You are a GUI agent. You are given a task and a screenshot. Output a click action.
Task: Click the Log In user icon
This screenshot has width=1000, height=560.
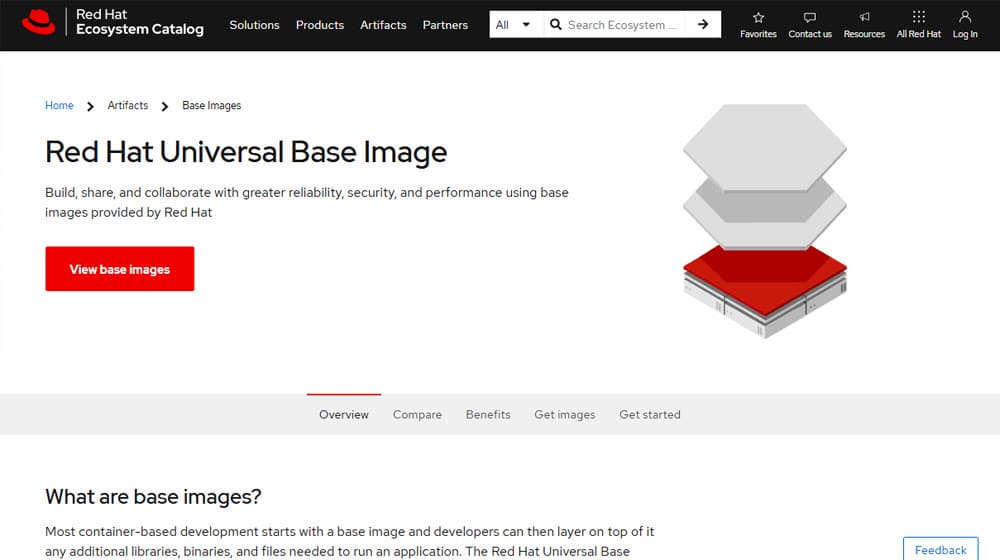coord(965,17)
